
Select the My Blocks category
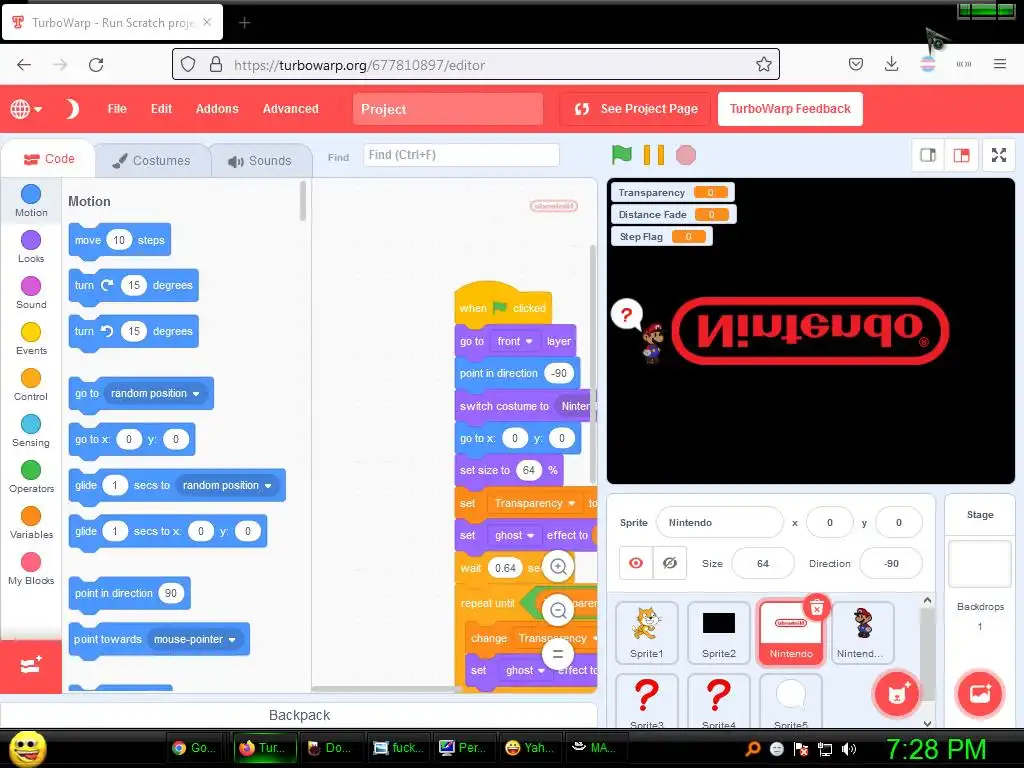[x=31, y=569]
